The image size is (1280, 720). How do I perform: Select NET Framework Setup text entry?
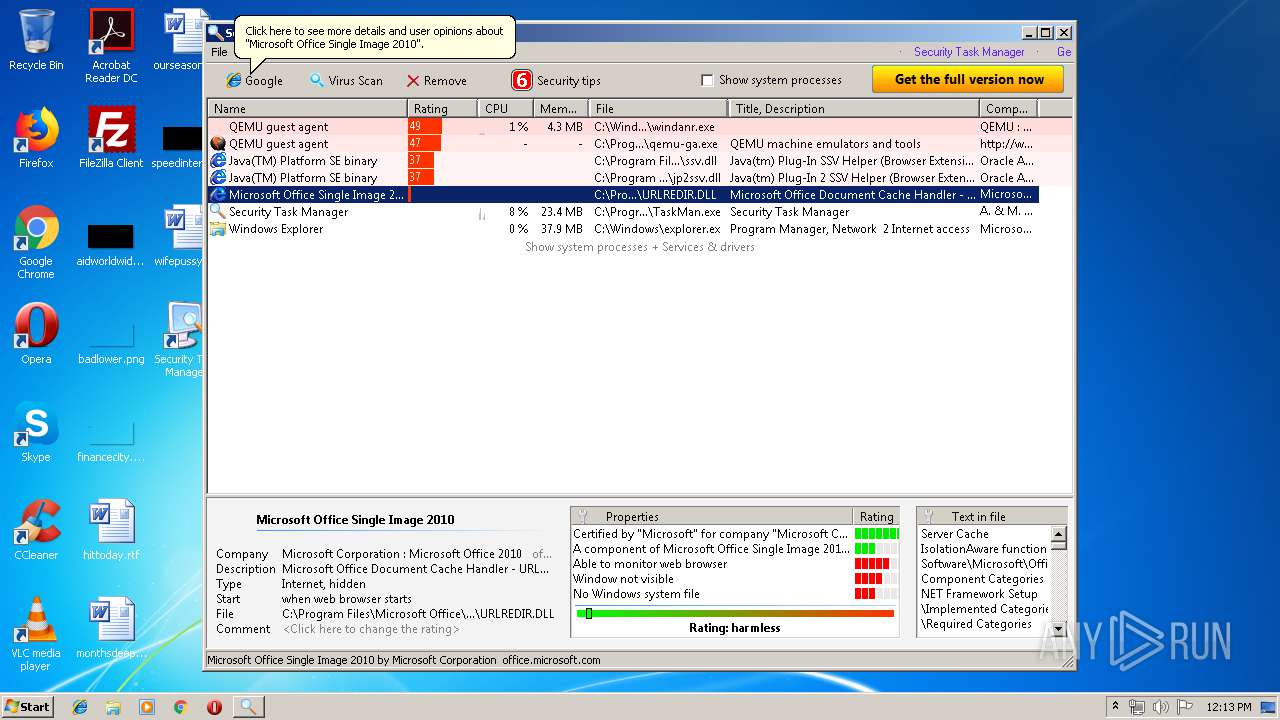coord(979,594)
